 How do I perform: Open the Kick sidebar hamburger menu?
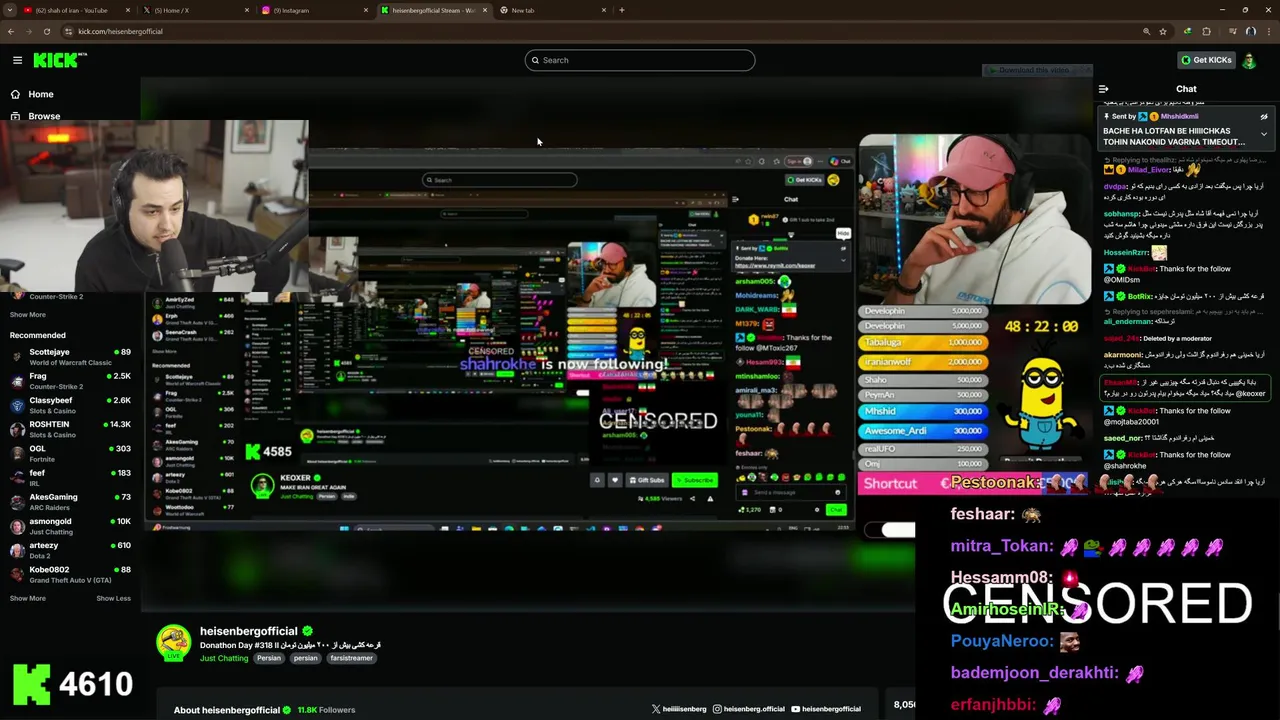17,60
